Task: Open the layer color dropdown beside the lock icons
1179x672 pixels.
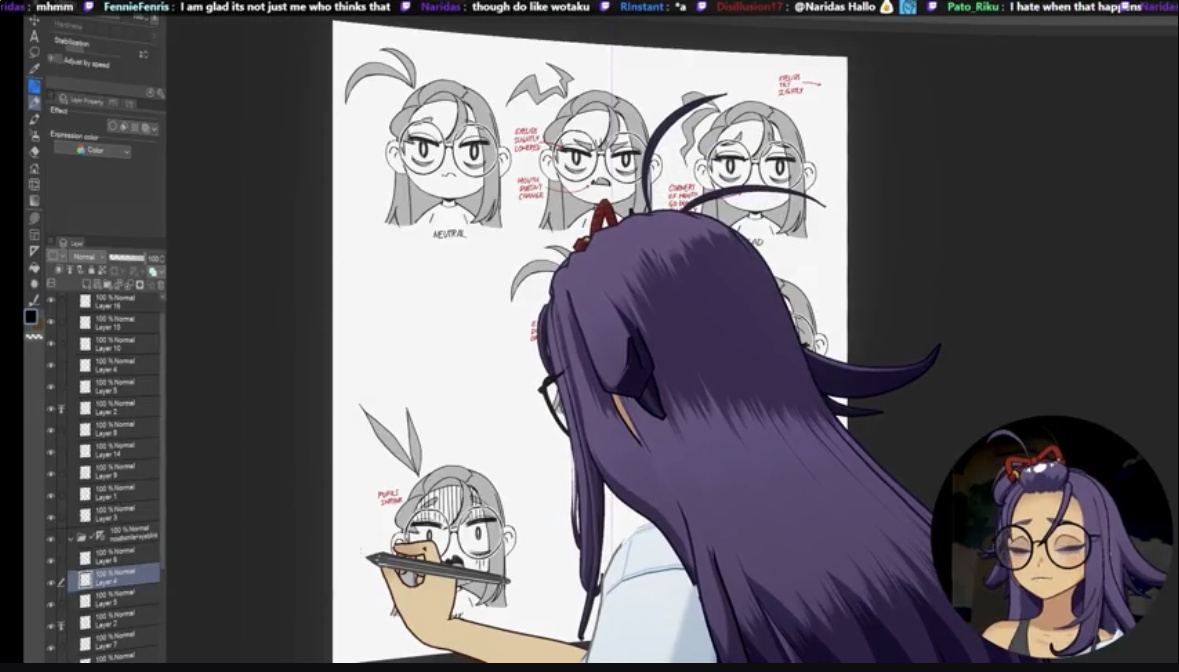Action: click(156, 271)
